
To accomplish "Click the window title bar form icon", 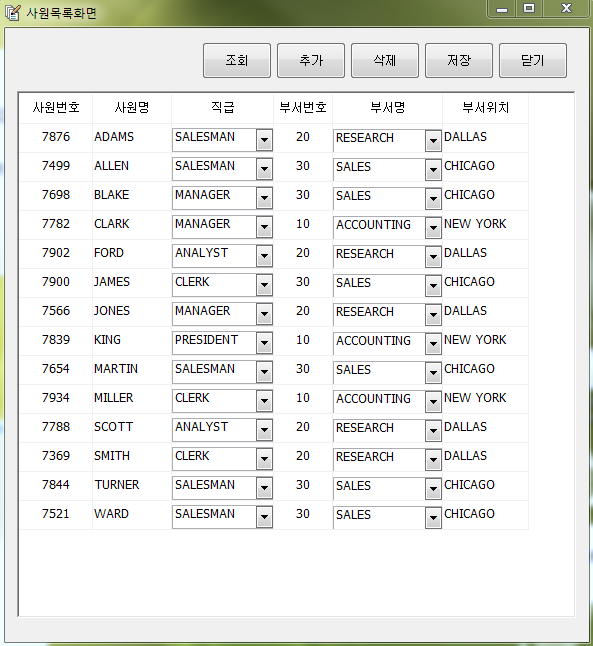I will pos(12,13).
